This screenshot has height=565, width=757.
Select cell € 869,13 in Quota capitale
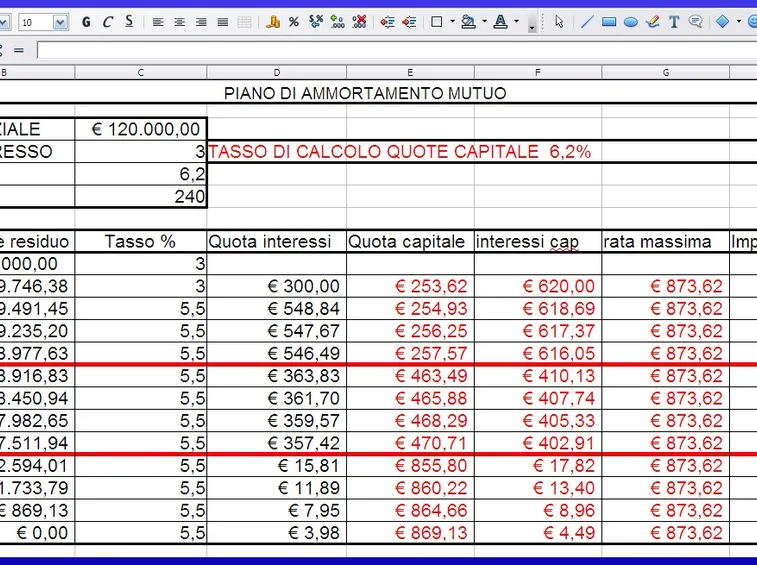click(410, 533)
